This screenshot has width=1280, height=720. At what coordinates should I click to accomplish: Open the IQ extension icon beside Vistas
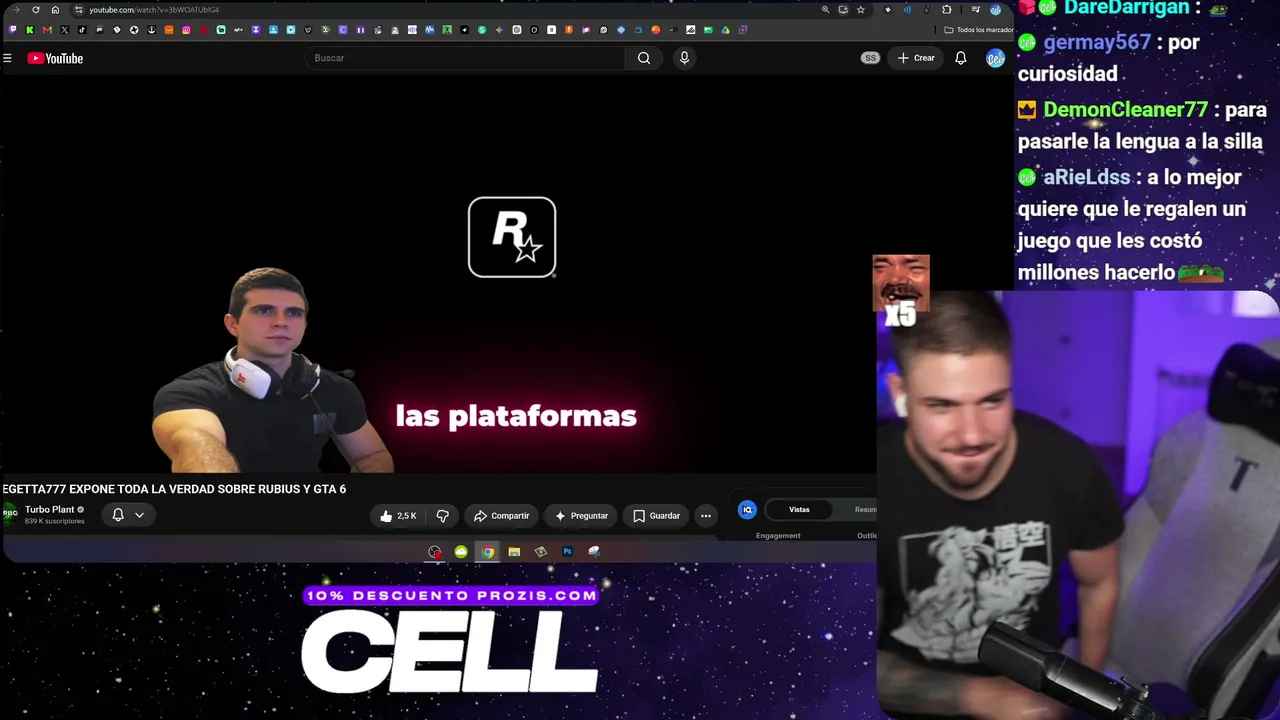coord(747,510)
